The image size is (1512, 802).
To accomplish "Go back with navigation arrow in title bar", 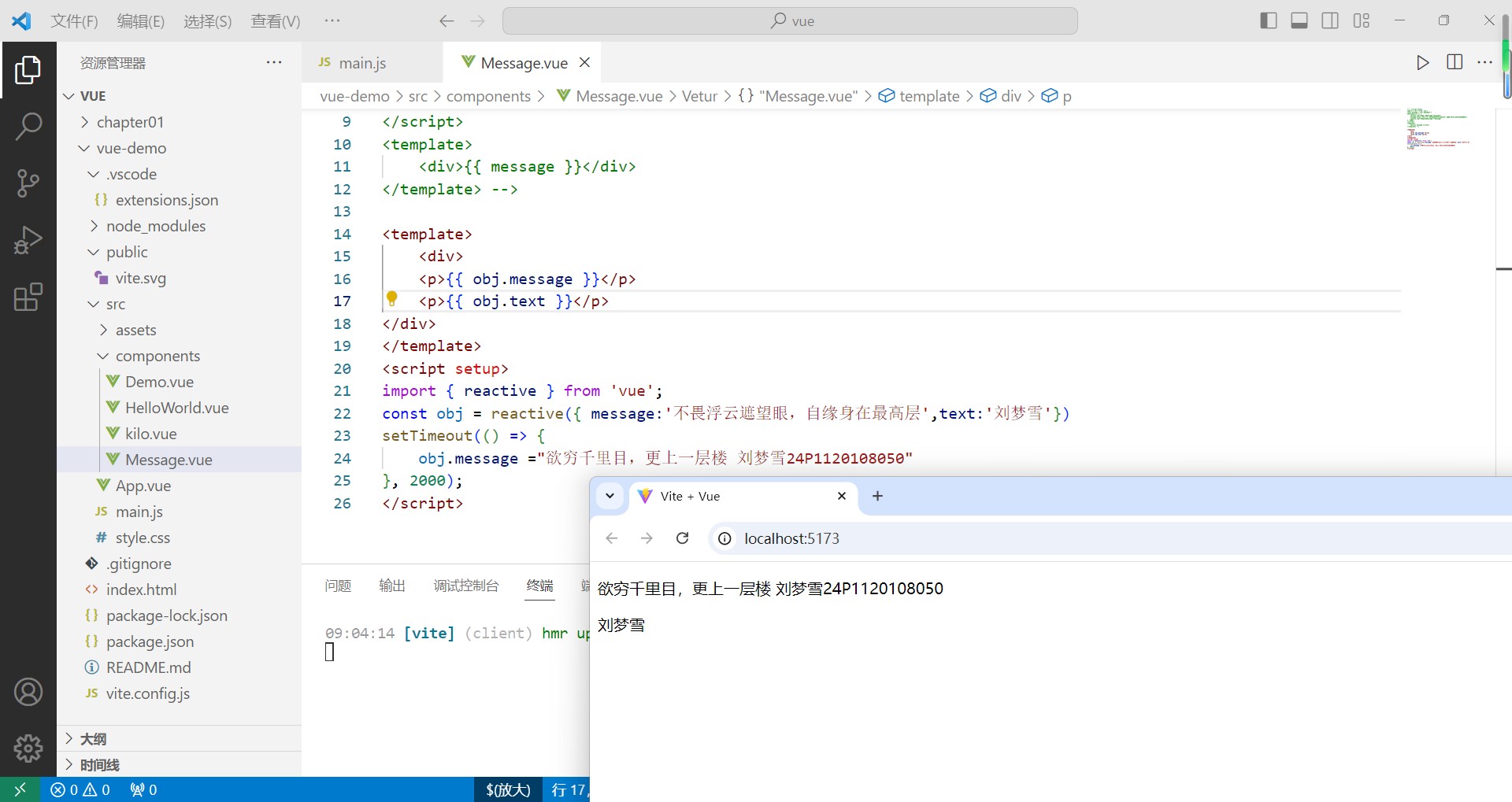I will click(447, 21).
